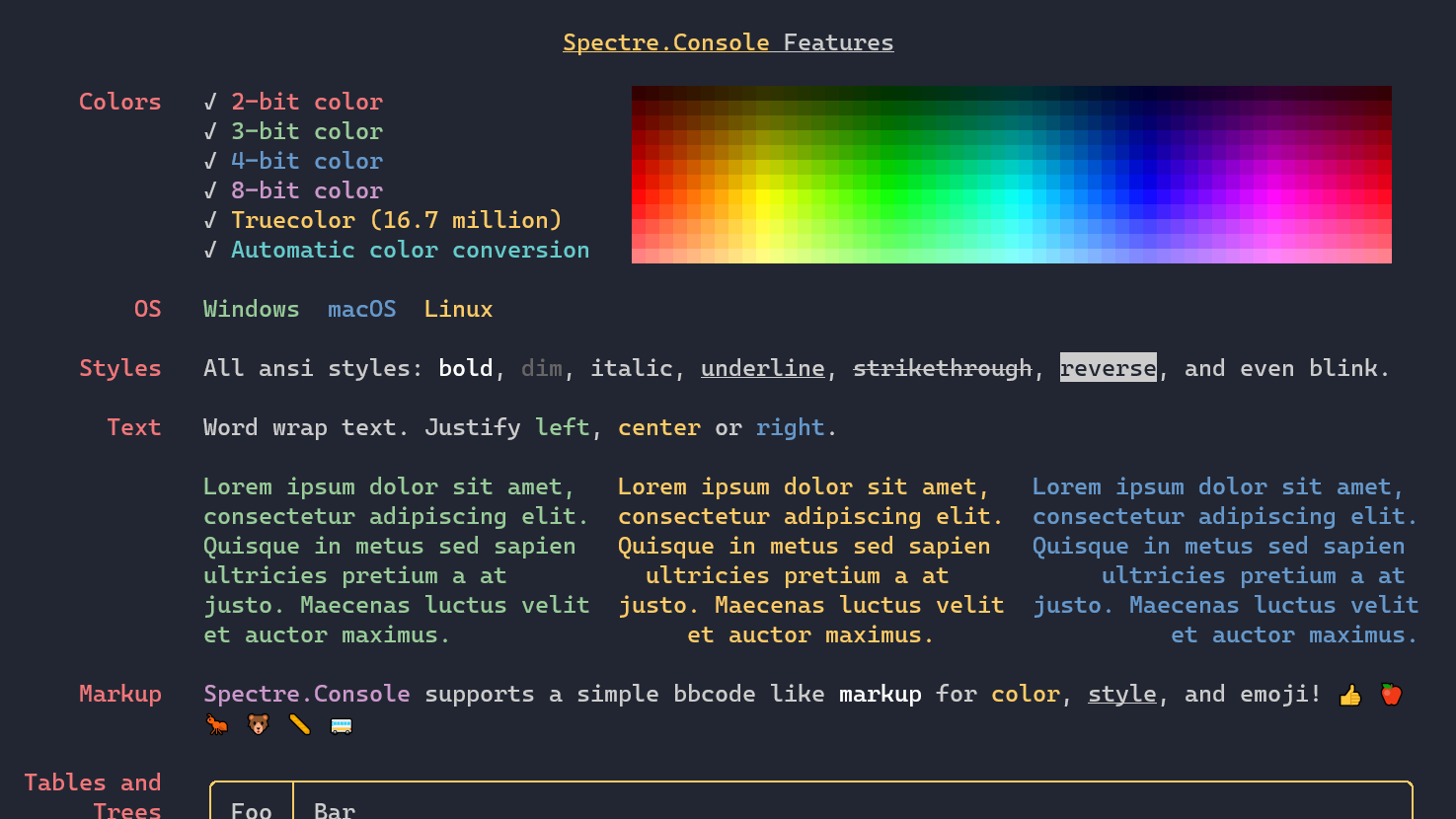The height and width of the screenshot is (819, 1456).
Task: Click the checkmark beside 8-bit color
Action: (x=210, y=190)
